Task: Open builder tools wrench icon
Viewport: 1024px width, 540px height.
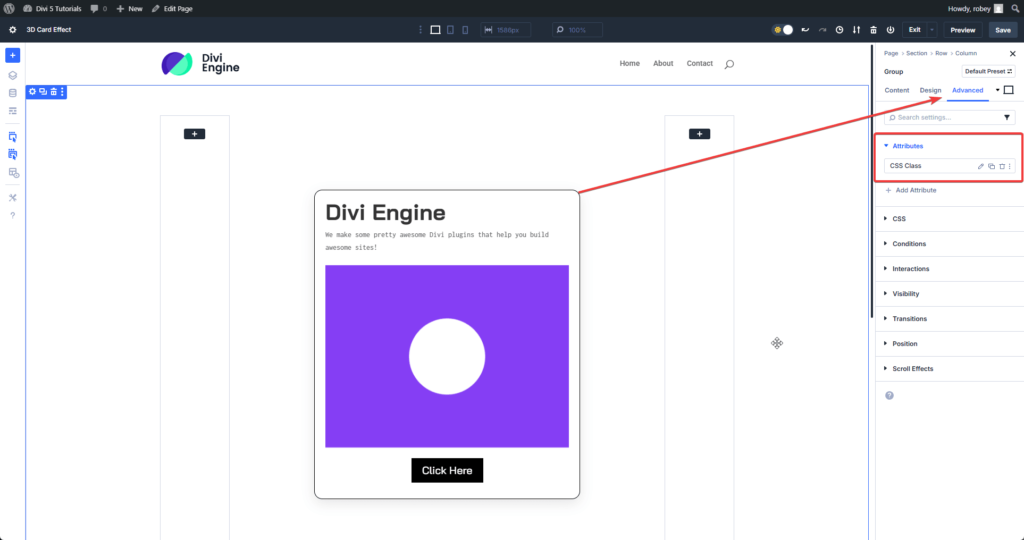Action: tap(12, 198)
